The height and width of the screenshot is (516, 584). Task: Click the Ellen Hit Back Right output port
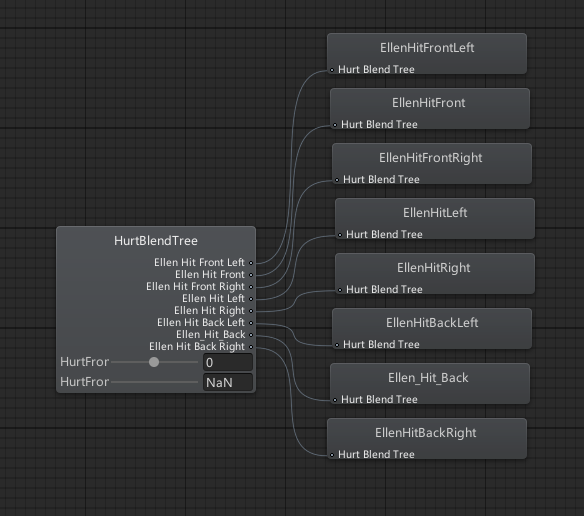pos(251,347)
